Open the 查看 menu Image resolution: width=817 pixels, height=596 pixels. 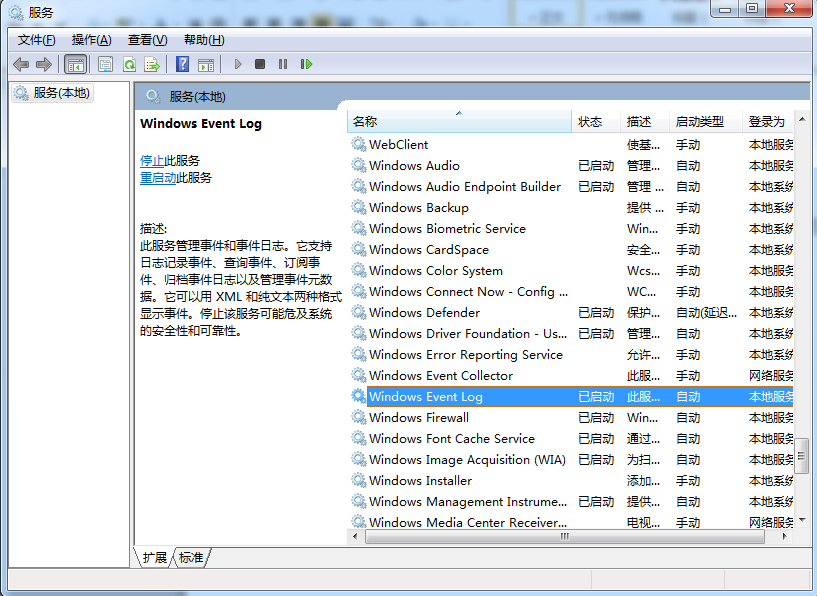(146, 40)
